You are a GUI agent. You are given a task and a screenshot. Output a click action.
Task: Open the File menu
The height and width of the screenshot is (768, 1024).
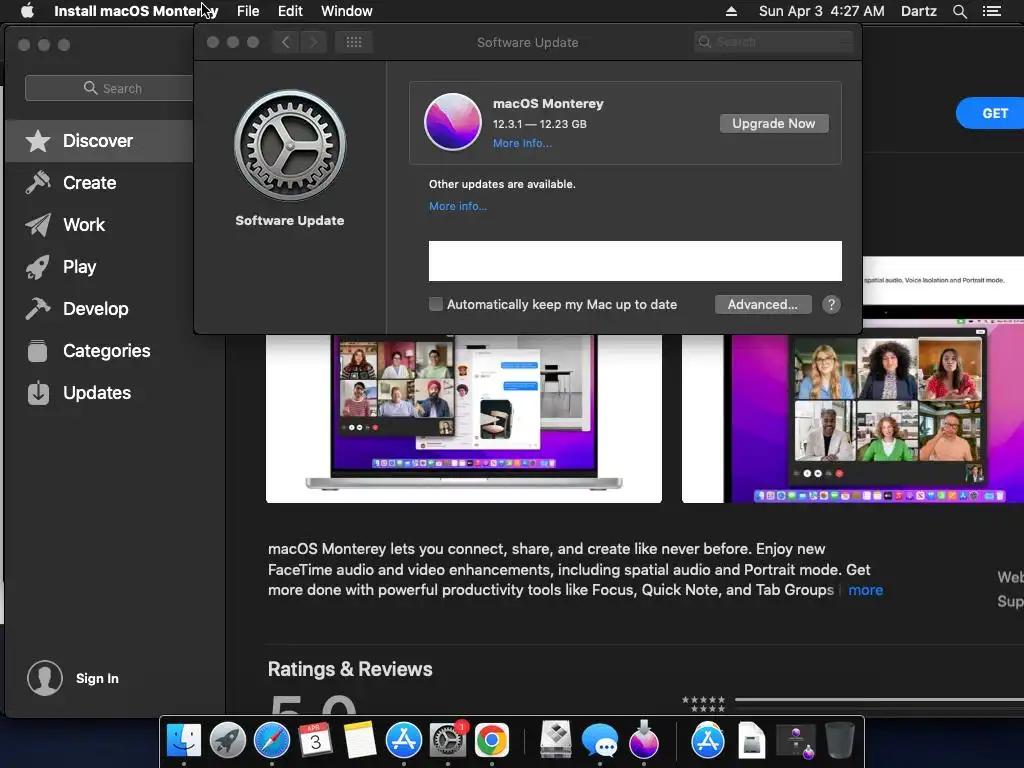pyautogui.click(x=248, y=11)
